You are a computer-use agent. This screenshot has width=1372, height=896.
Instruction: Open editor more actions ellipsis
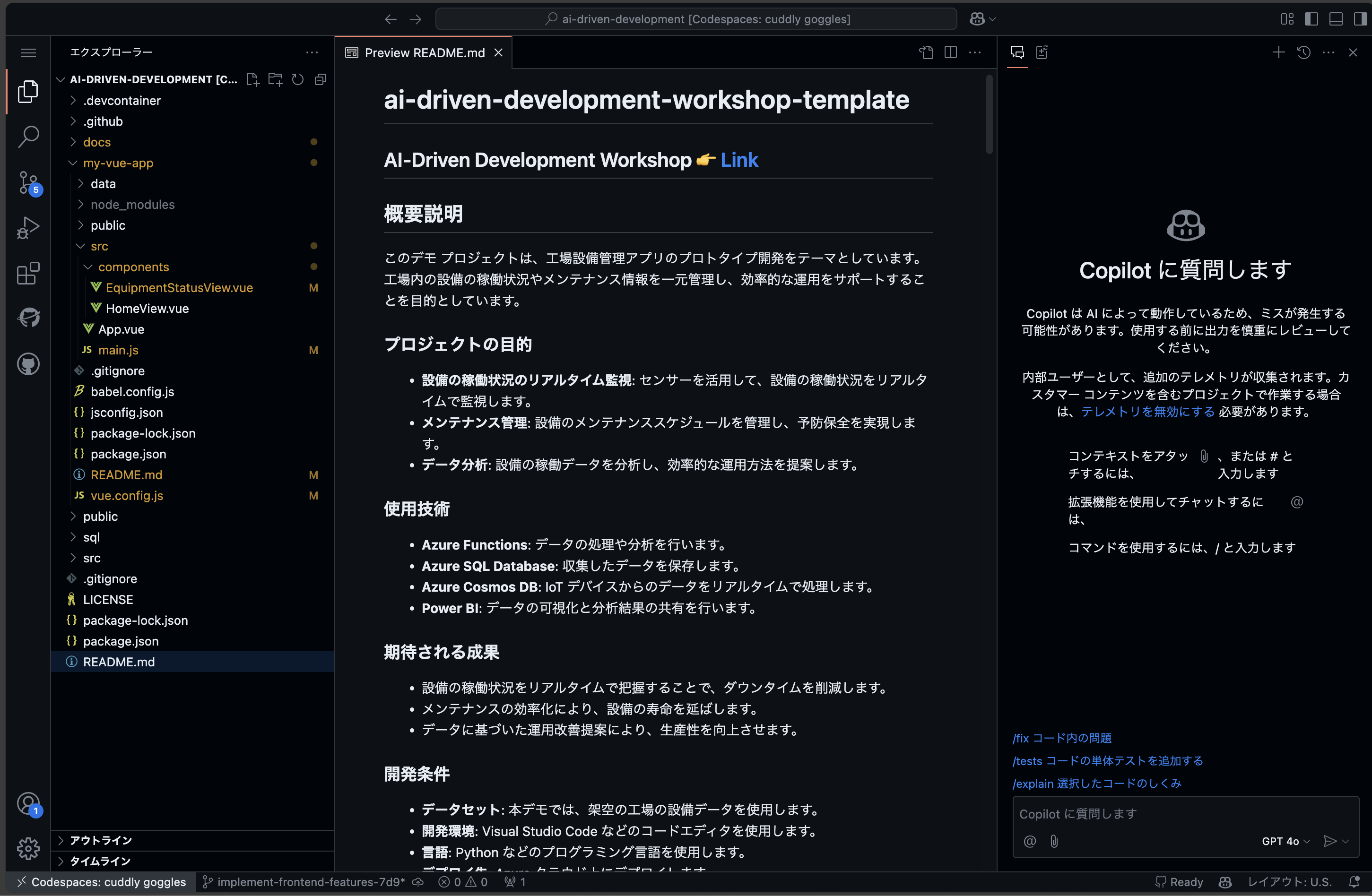[x=975, y=52]
